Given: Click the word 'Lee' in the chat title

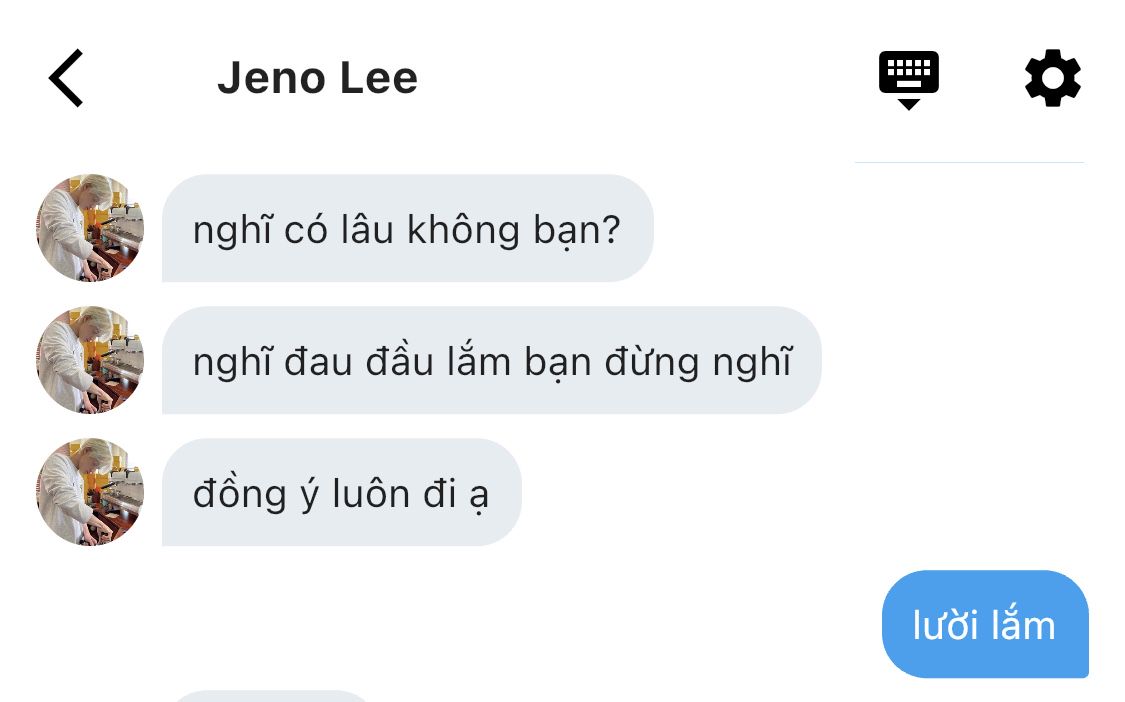Looking at the screenshot, I should point(378,78).
